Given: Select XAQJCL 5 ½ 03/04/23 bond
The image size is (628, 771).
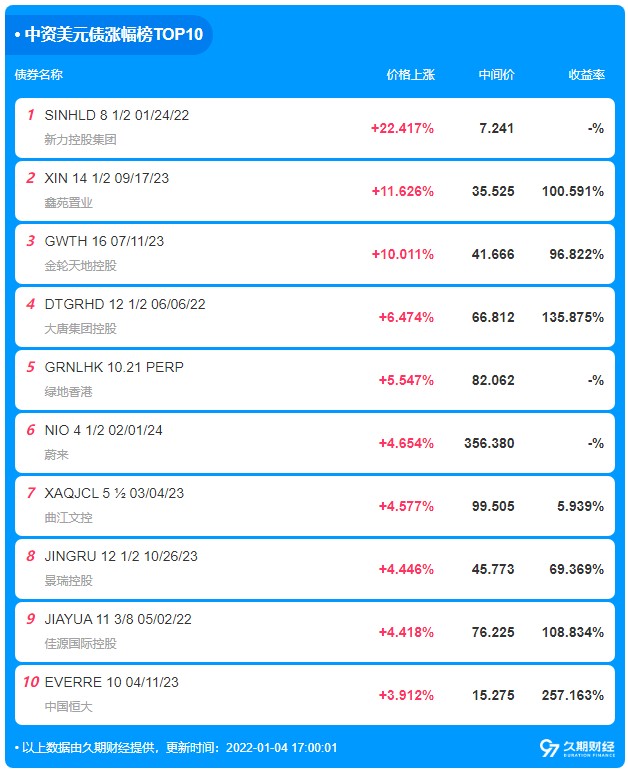Looking at the screenshot, I should [315, 506].
